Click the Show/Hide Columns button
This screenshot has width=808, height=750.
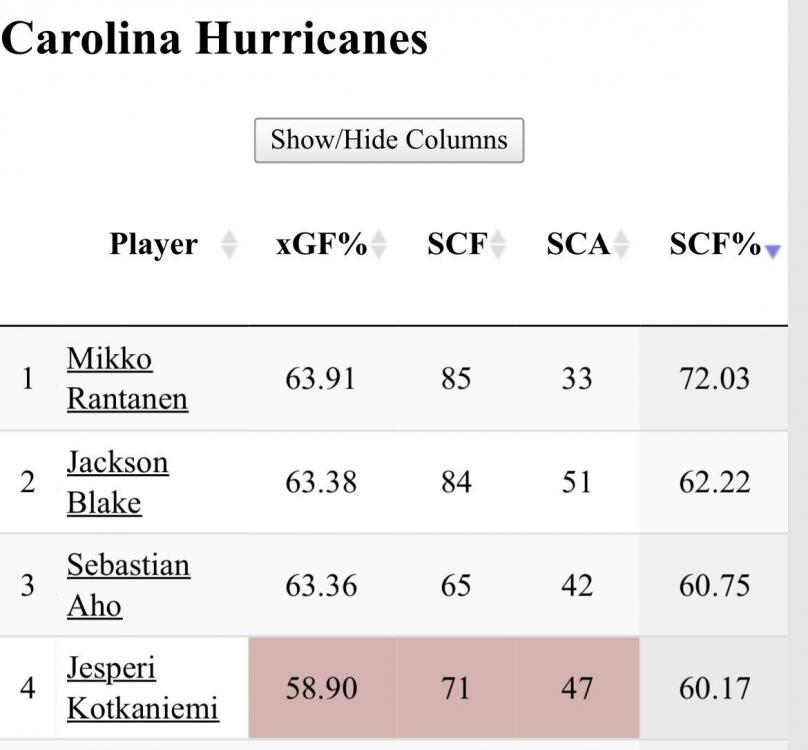tap(389, 140)
